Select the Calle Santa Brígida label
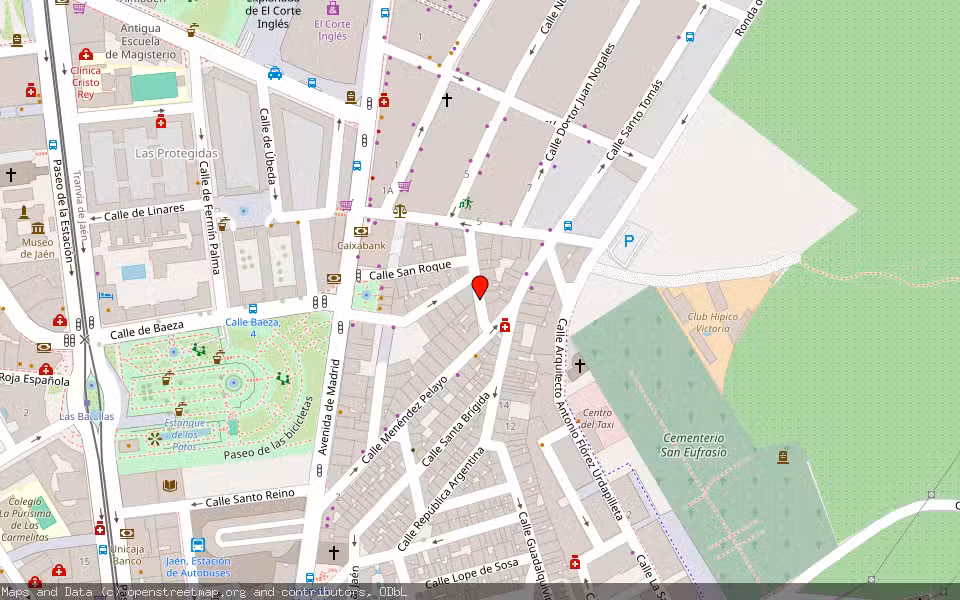Screen dimensions: 960x600 (456, 429)
